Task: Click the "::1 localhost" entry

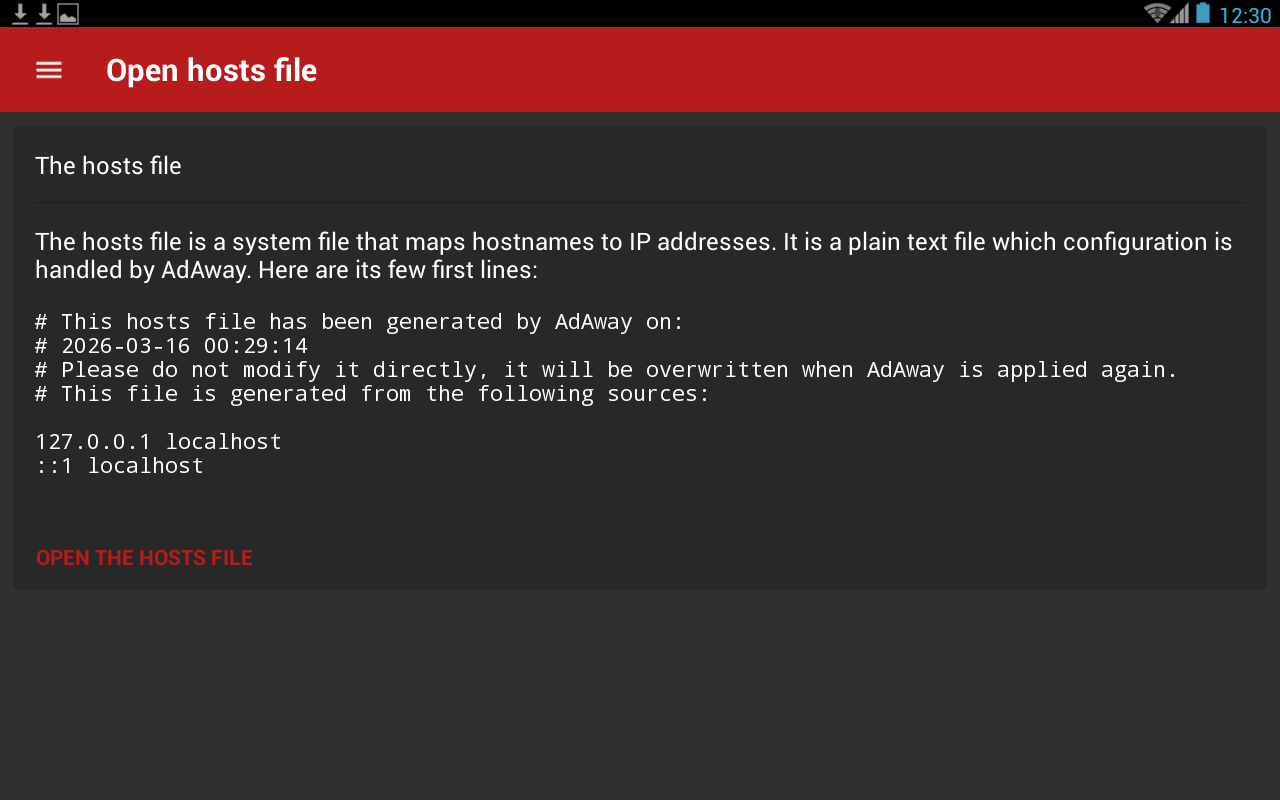Action: pos(119,466)
